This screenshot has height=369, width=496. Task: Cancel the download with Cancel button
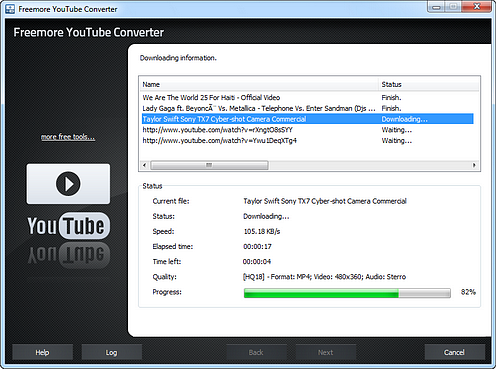tap(454, 352)
